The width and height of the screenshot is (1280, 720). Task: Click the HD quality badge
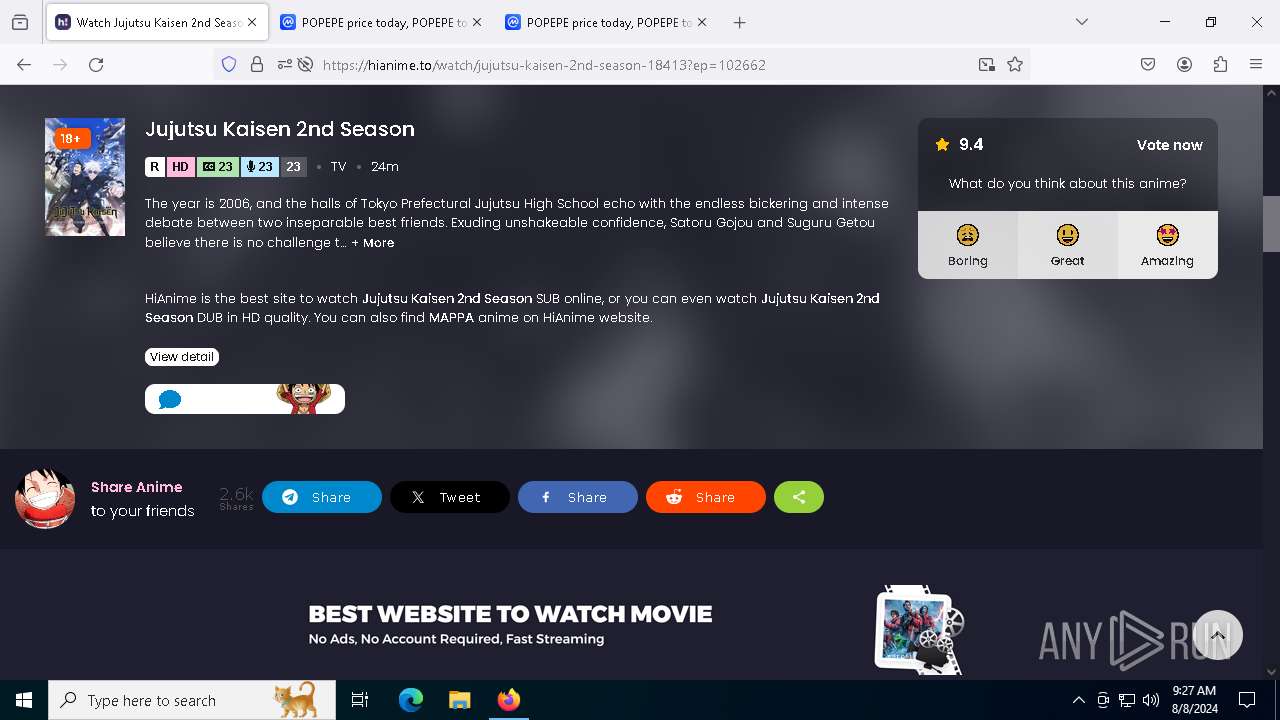[180, 167]
